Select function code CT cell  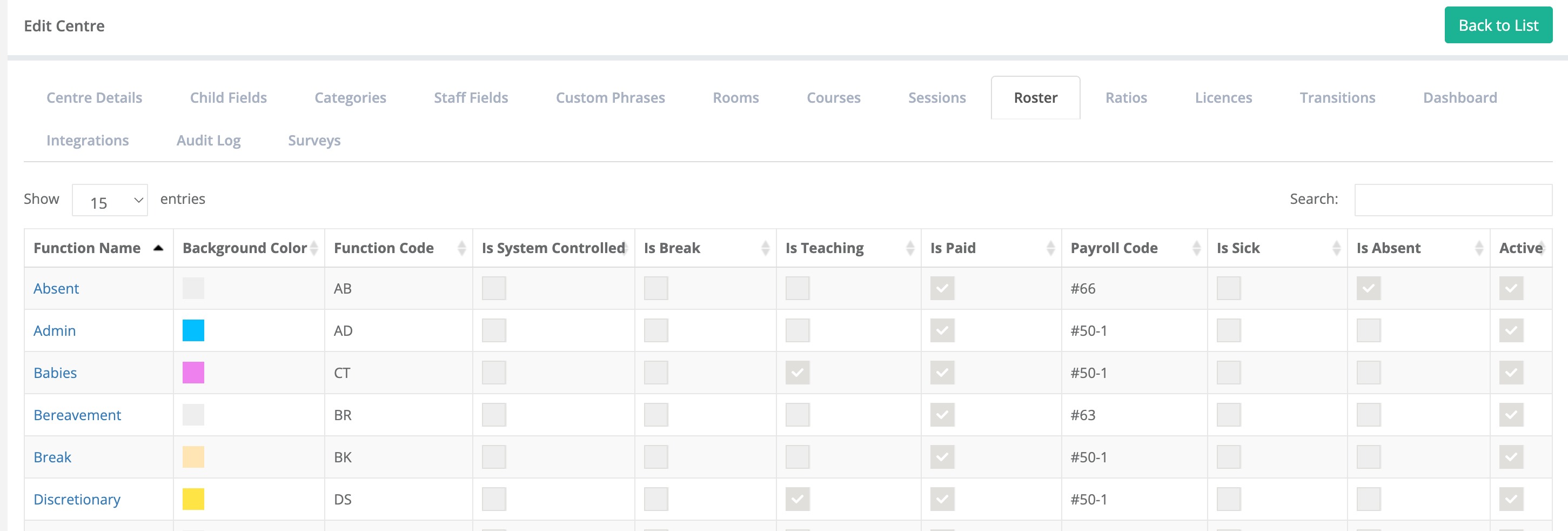click(x=398, y=372)
